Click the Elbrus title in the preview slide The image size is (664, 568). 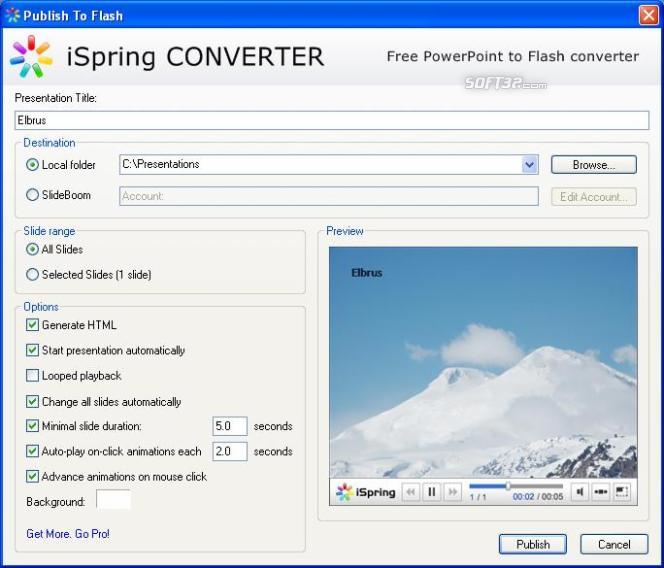click(x=367, y=273)
